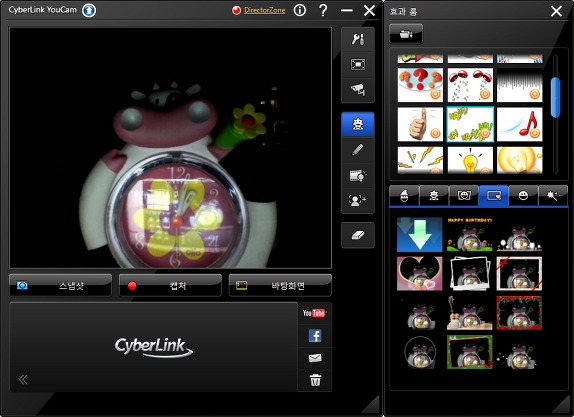Click the update arrow icon next to YouCam

coord(89,10)
